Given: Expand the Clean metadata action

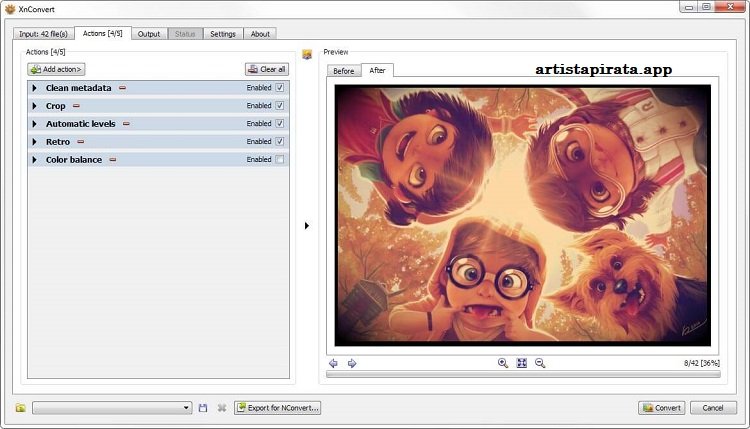Looking at the screenshot, I should click(34, 88).
